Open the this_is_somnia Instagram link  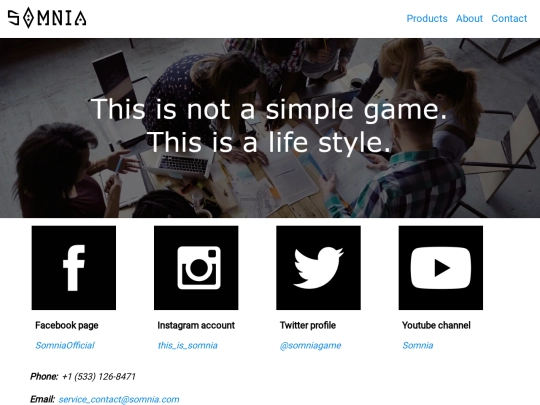pos(188,345)
